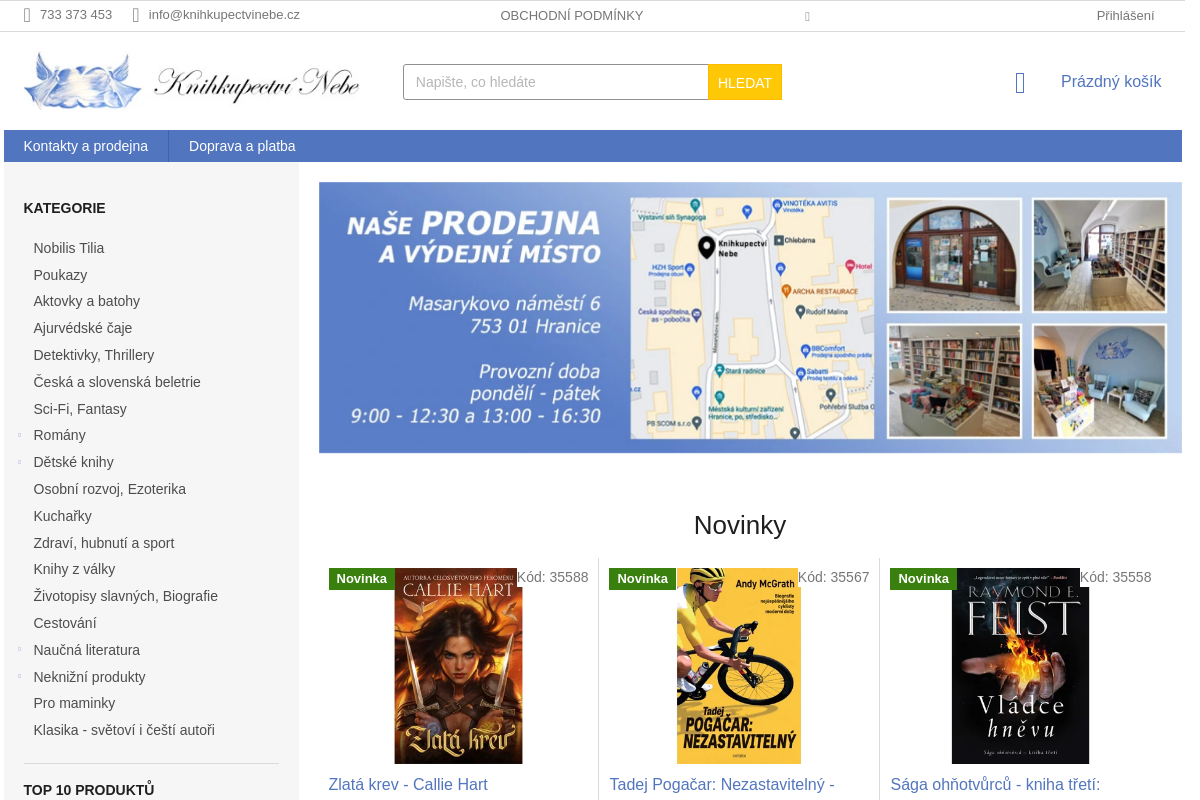Click the Knihkupectví Nebe angel logo
This screenshot has width=1200, height=800.
[x=192, y=82]
